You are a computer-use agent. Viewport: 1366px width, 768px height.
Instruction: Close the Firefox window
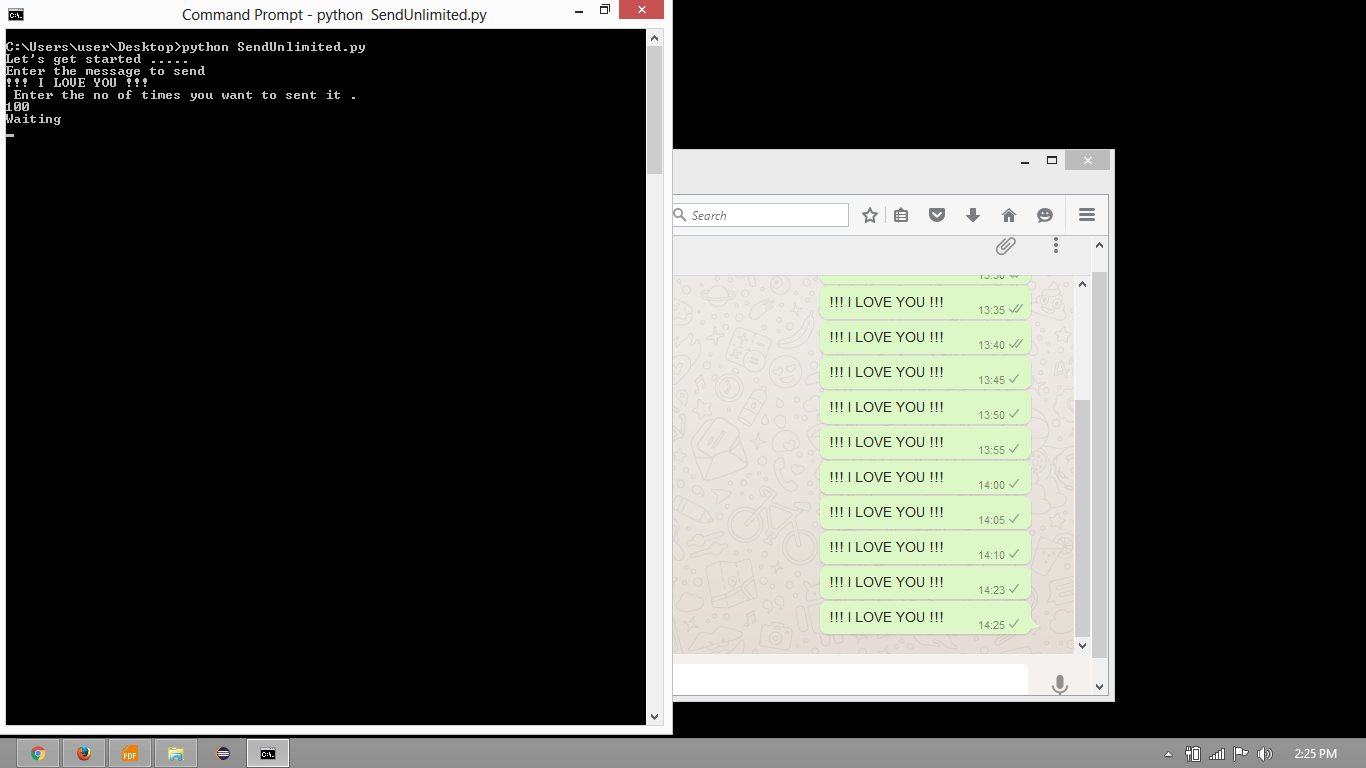pos(1087,160)
